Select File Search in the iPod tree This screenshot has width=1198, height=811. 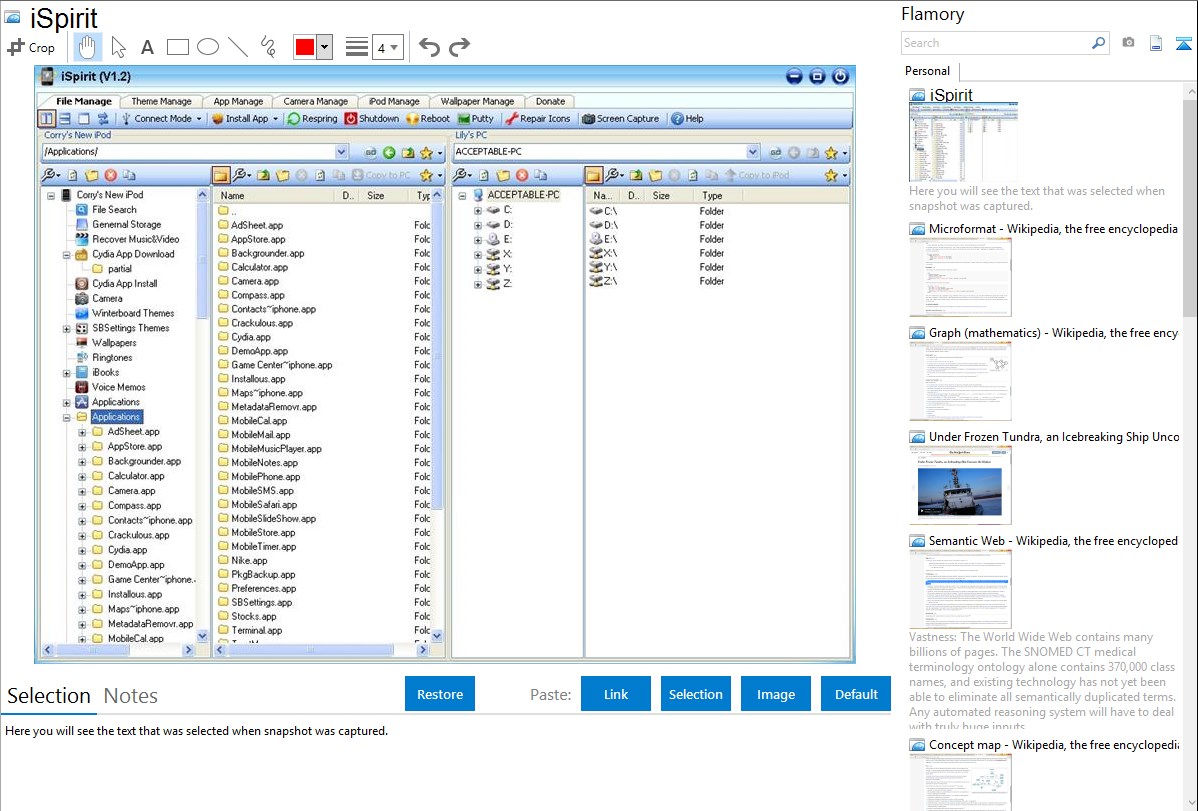tap(114, 209)
